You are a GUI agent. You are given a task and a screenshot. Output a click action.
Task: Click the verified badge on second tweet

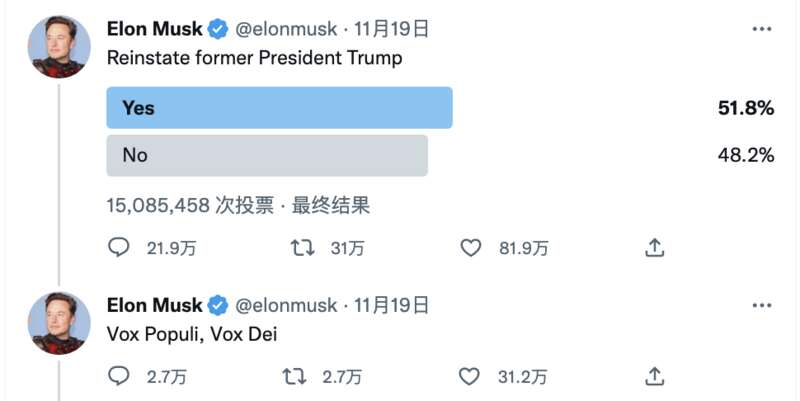[218, 306]
